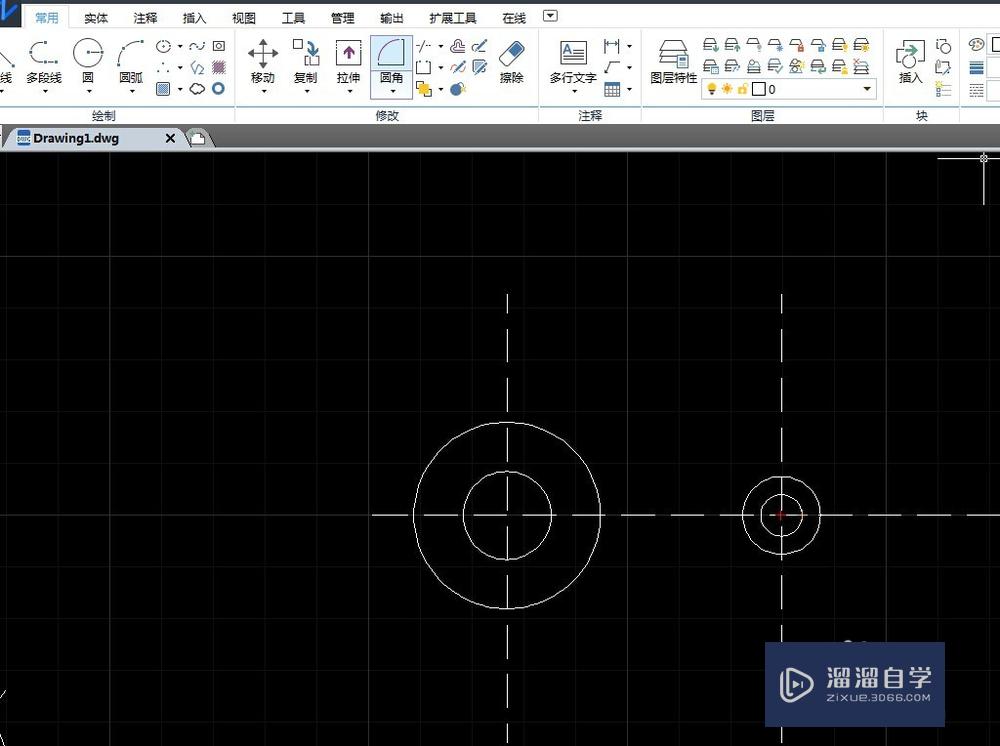This screenshot has width=1000, height=746.
Task: Click the spline curve tool icon
Action: (197, 46)
